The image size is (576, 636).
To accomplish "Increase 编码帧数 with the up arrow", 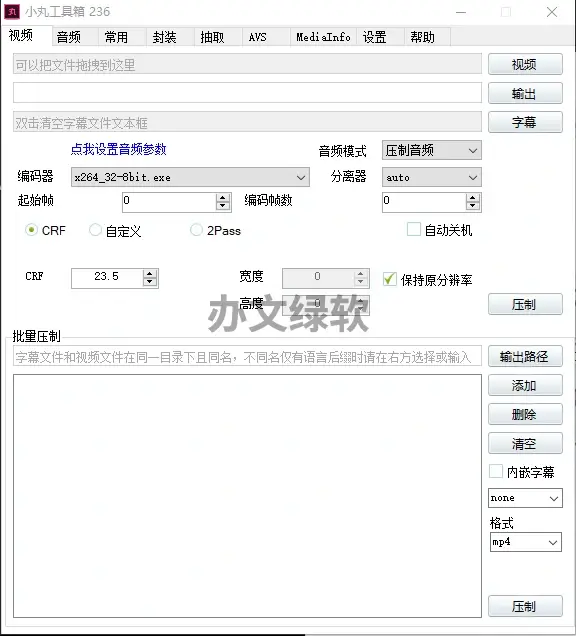I will (x=473, y=198).
